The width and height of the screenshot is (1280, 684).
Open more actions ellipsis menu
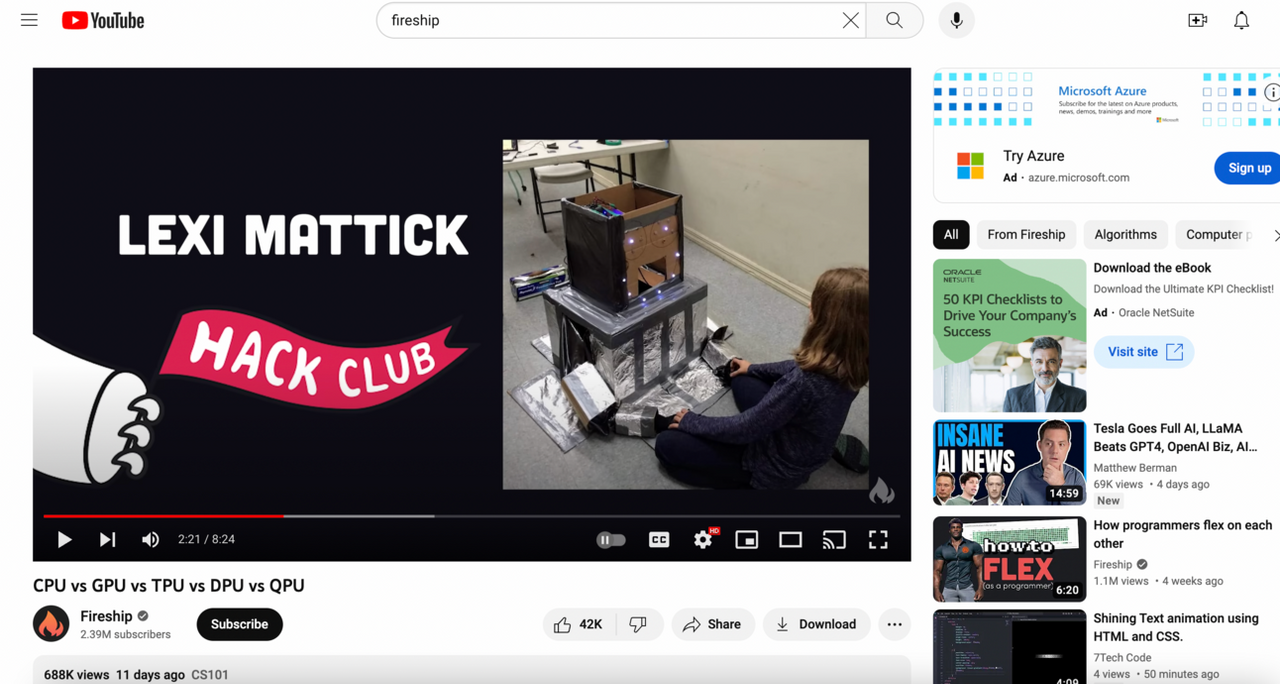coord(894,624)
